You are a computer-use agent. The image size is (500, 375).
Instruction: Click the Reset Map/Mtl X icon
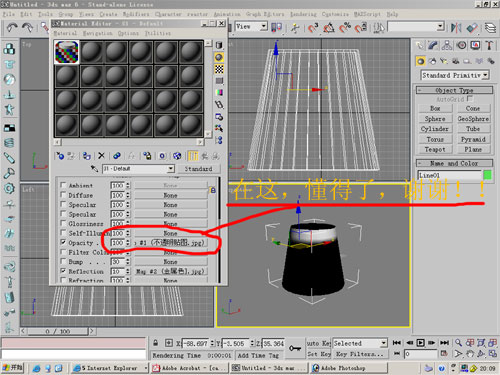pos(101,156)
